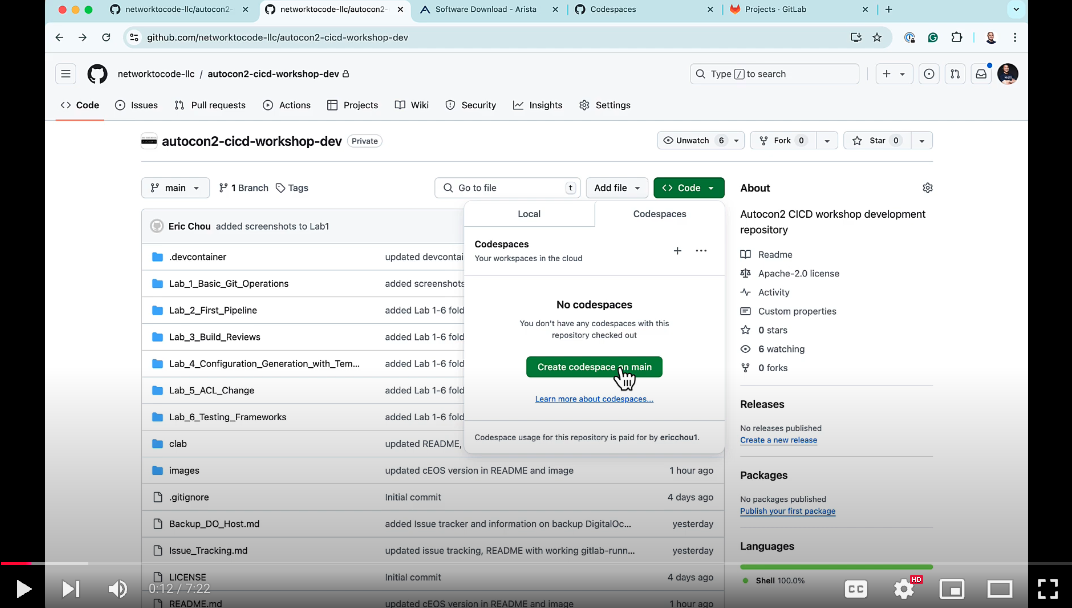Open notifications inbox icon
1072x608 pixels.
point(981,74)
